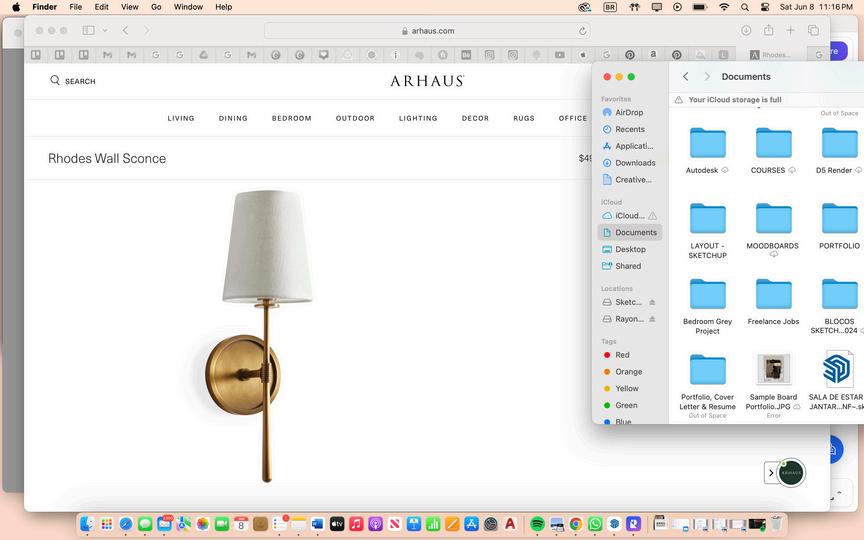Select the LAYOUT - SKETCHUP folder

click(708, 219)
